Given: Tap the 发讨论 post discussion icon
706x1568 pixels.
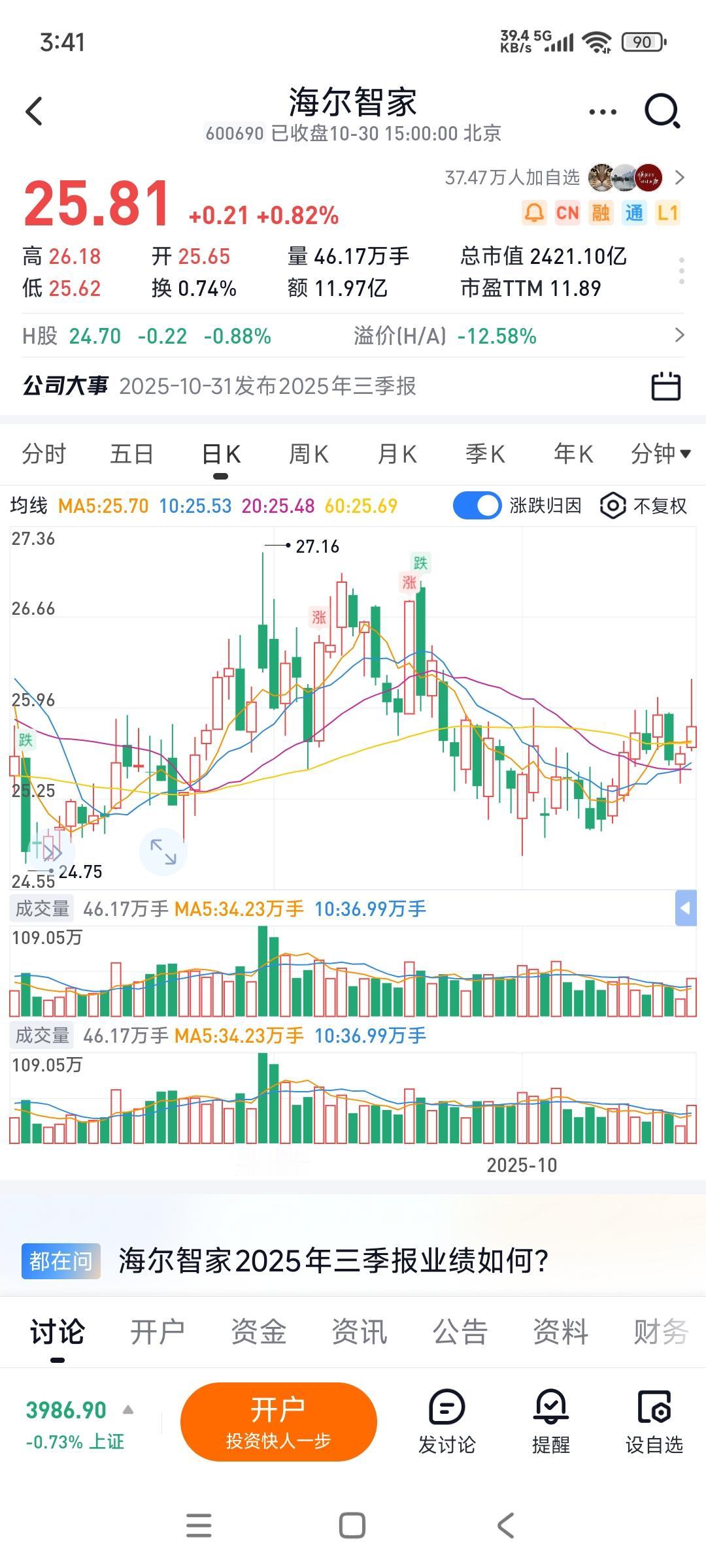Looking at the screenshot, I should 447,1407.
